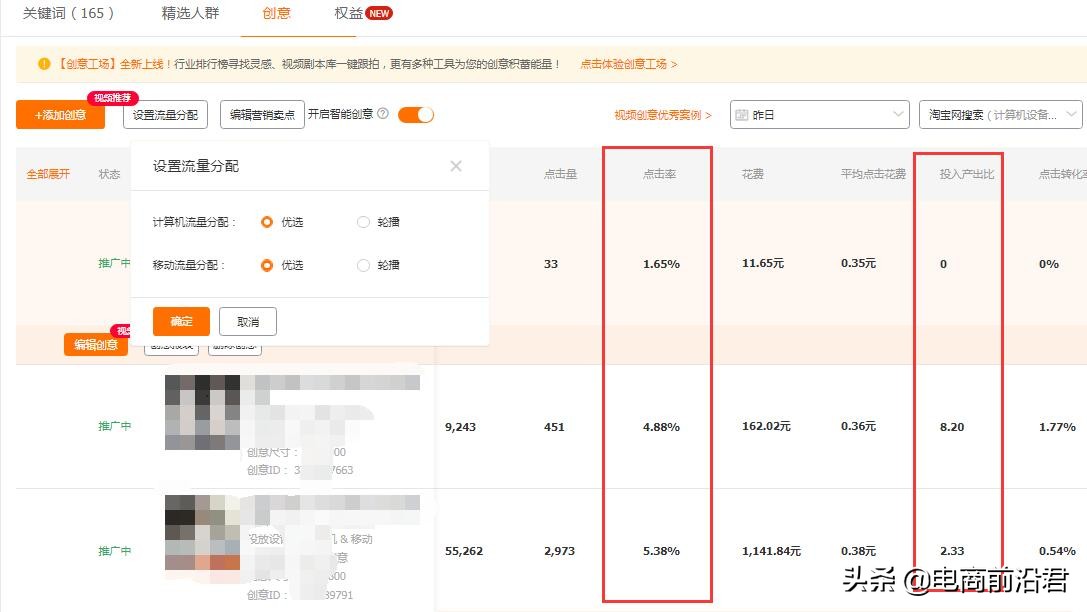Disable the 开启智能创意 smart creative switch
Screen dimensions: 1087x612
[x=416, y=114]
